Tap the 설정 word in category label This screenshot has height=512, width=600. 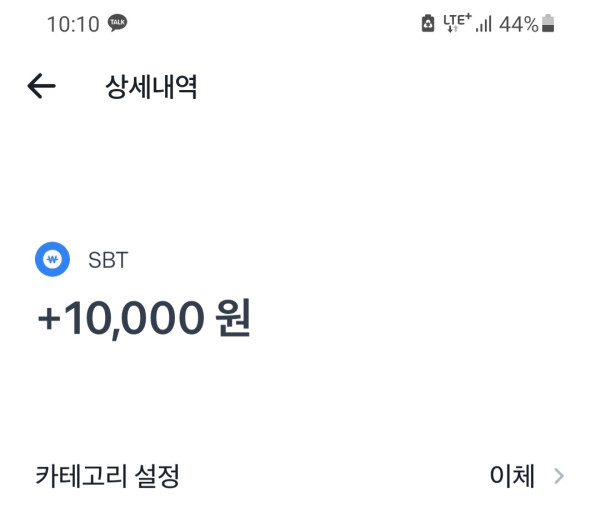[x=154, y=476]
